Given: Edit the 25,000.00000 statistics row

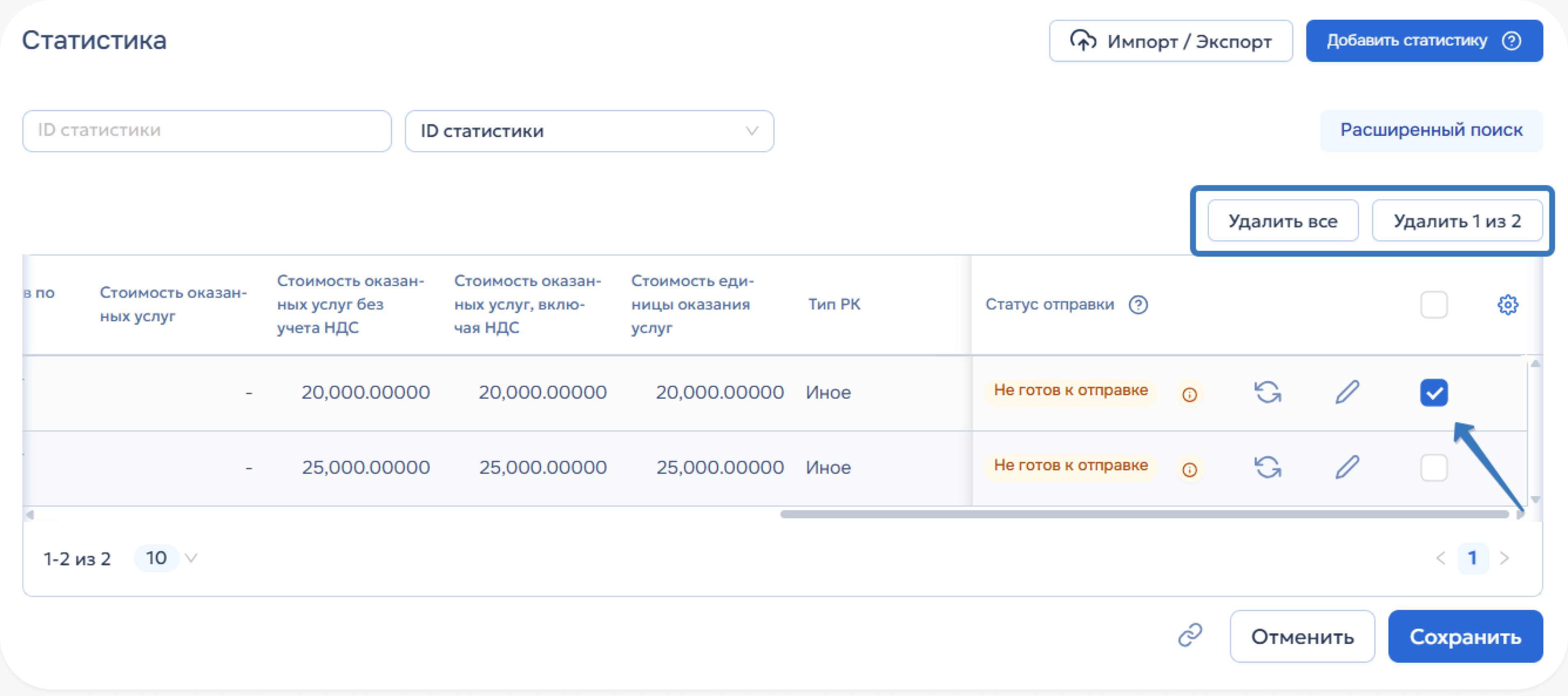Looking at the screenshot, I should 1347,467.
